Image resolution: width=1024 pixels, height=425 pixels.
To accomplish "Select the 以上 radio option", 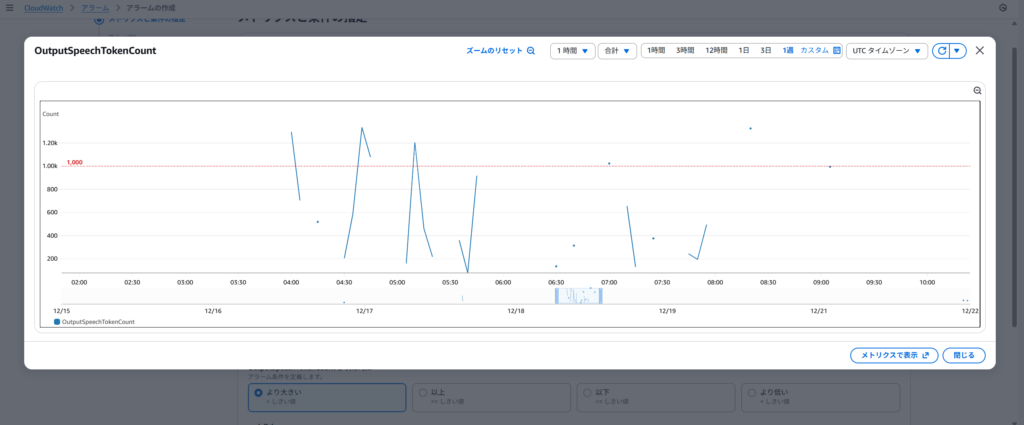I will (x=421, y=393).
